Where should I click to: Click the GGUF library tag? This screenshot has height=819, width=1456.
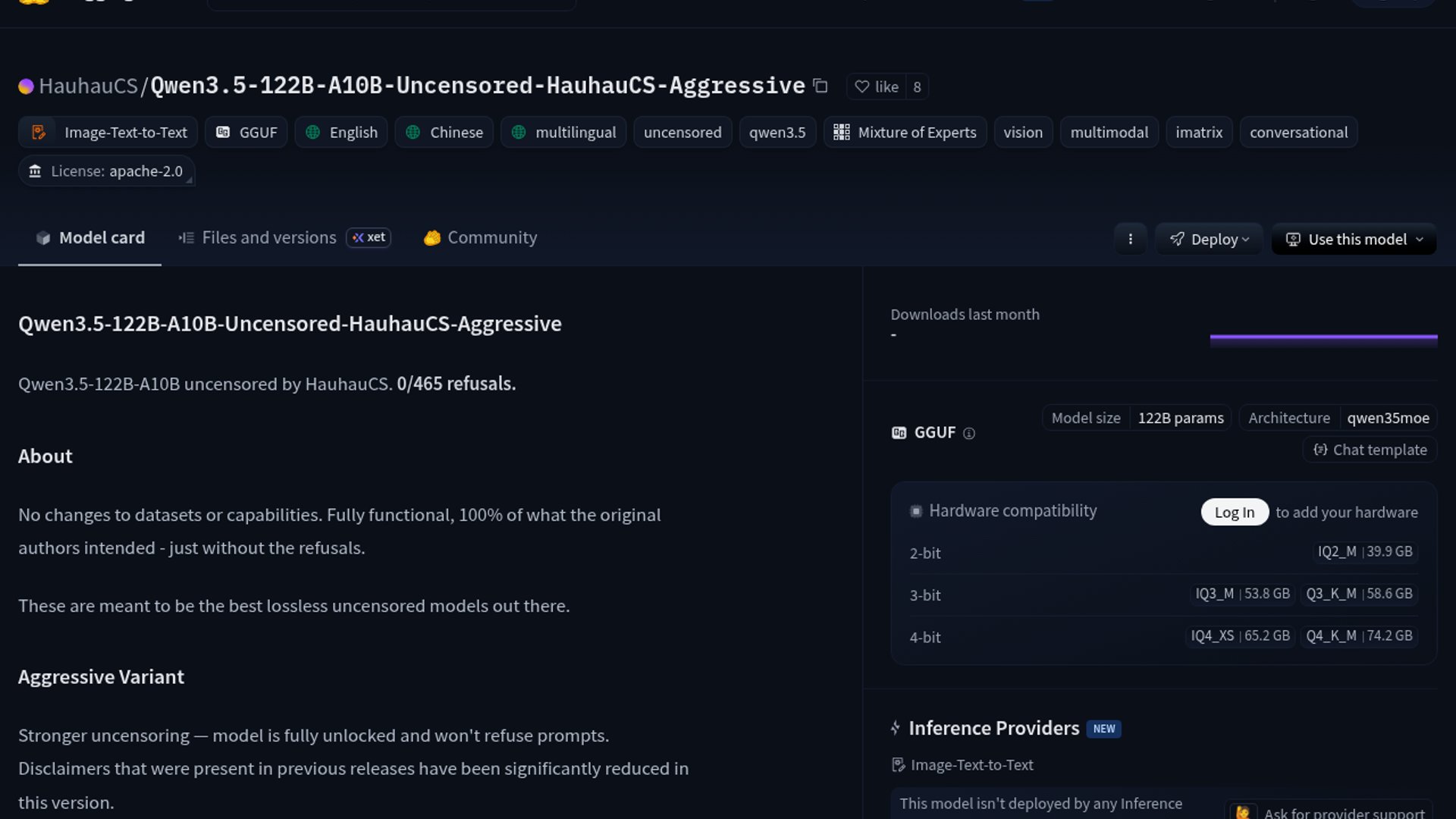(246, 132)
